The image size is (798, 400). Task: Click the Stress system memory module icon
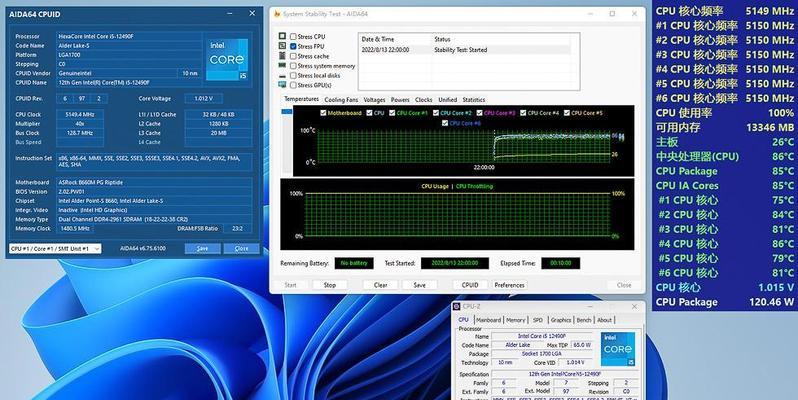pyautogui.click(x=282, y=66)
